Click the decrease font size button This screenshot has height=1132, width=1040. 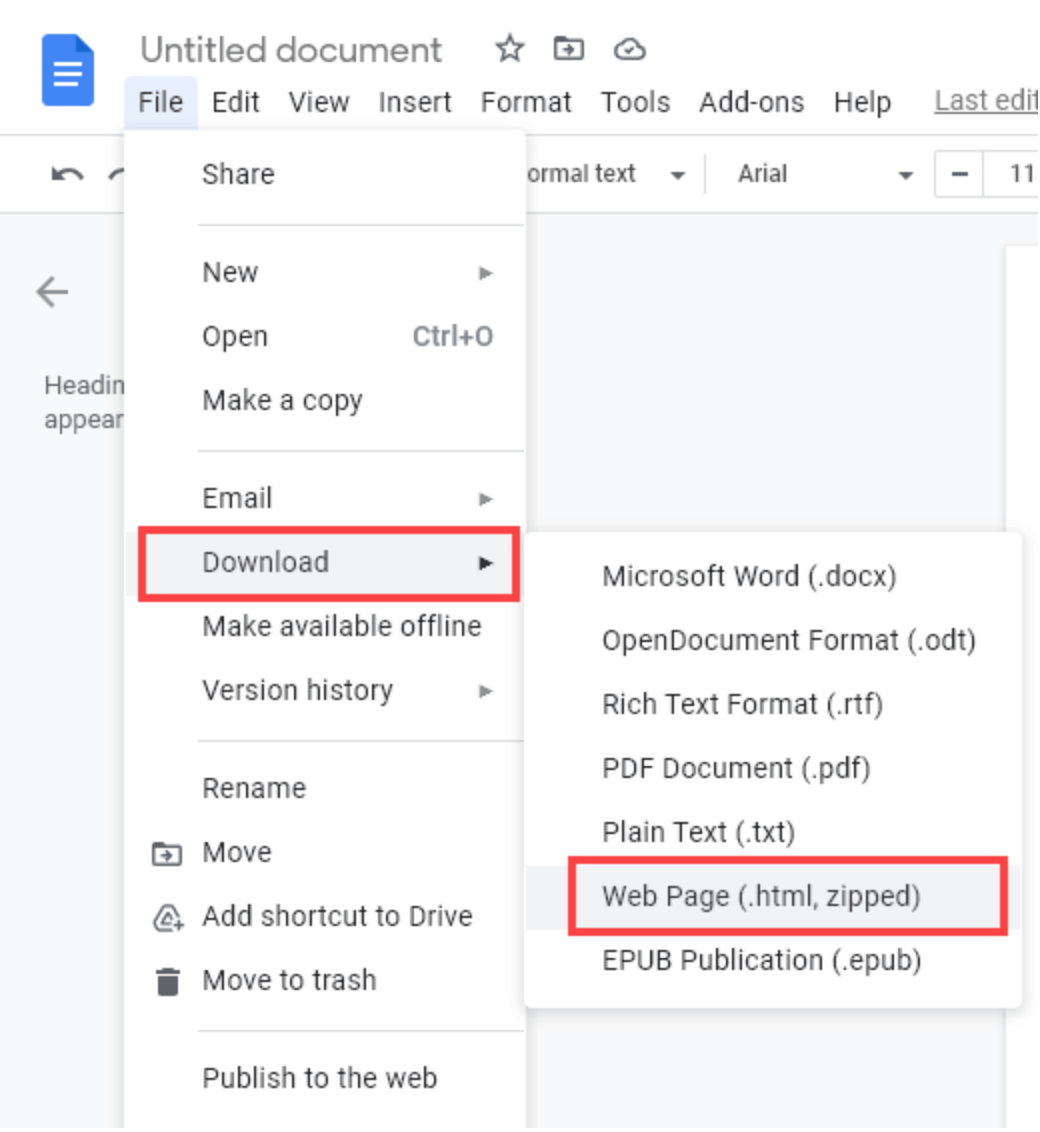pyautogui.click(x=959, y=173)
